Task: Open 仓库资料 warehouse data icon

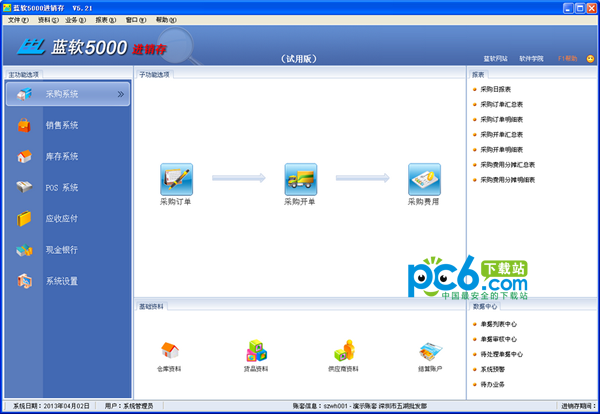Action: (x=170, y=350)
